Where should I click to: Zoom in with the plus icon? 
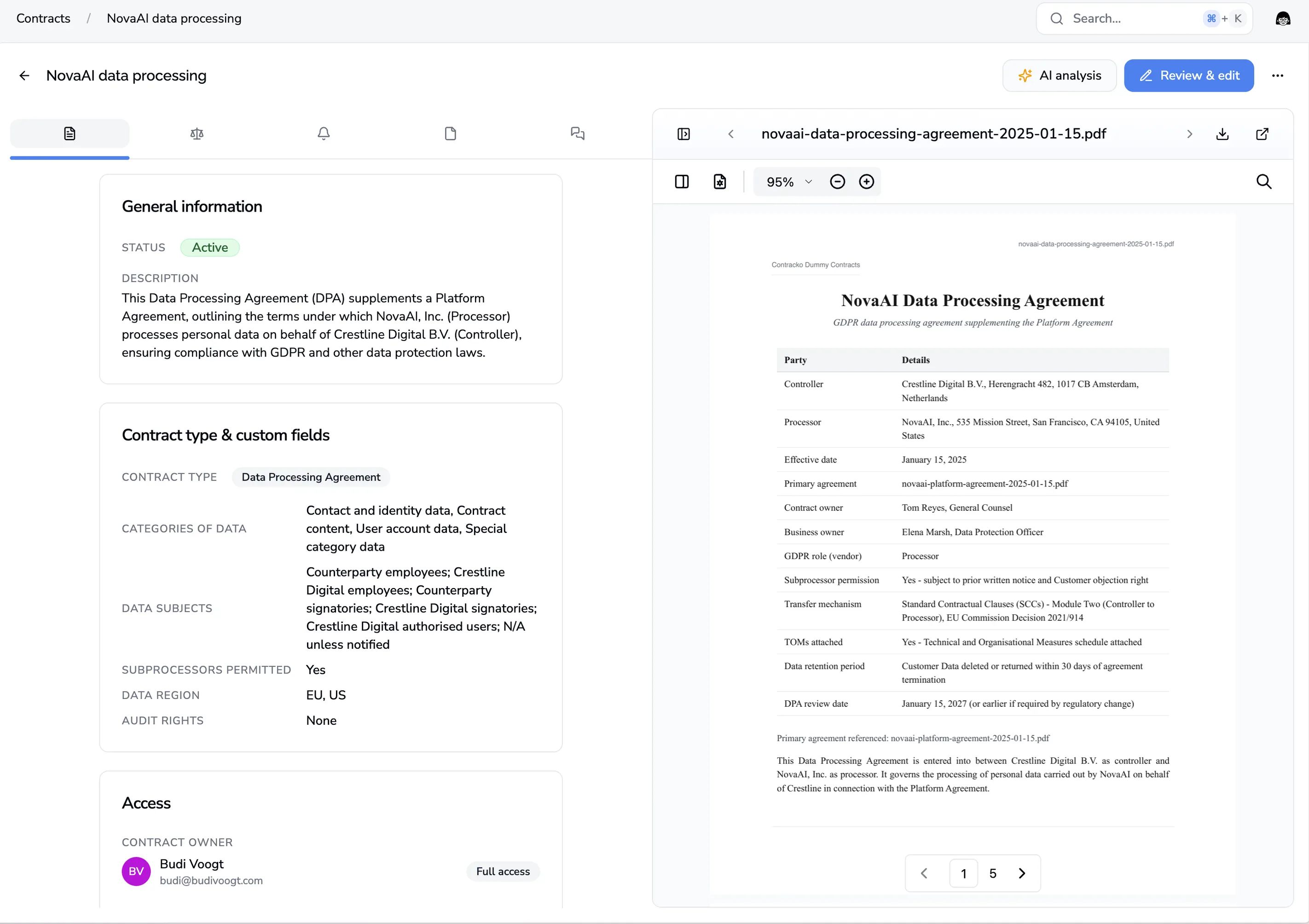tap(867, 182)
